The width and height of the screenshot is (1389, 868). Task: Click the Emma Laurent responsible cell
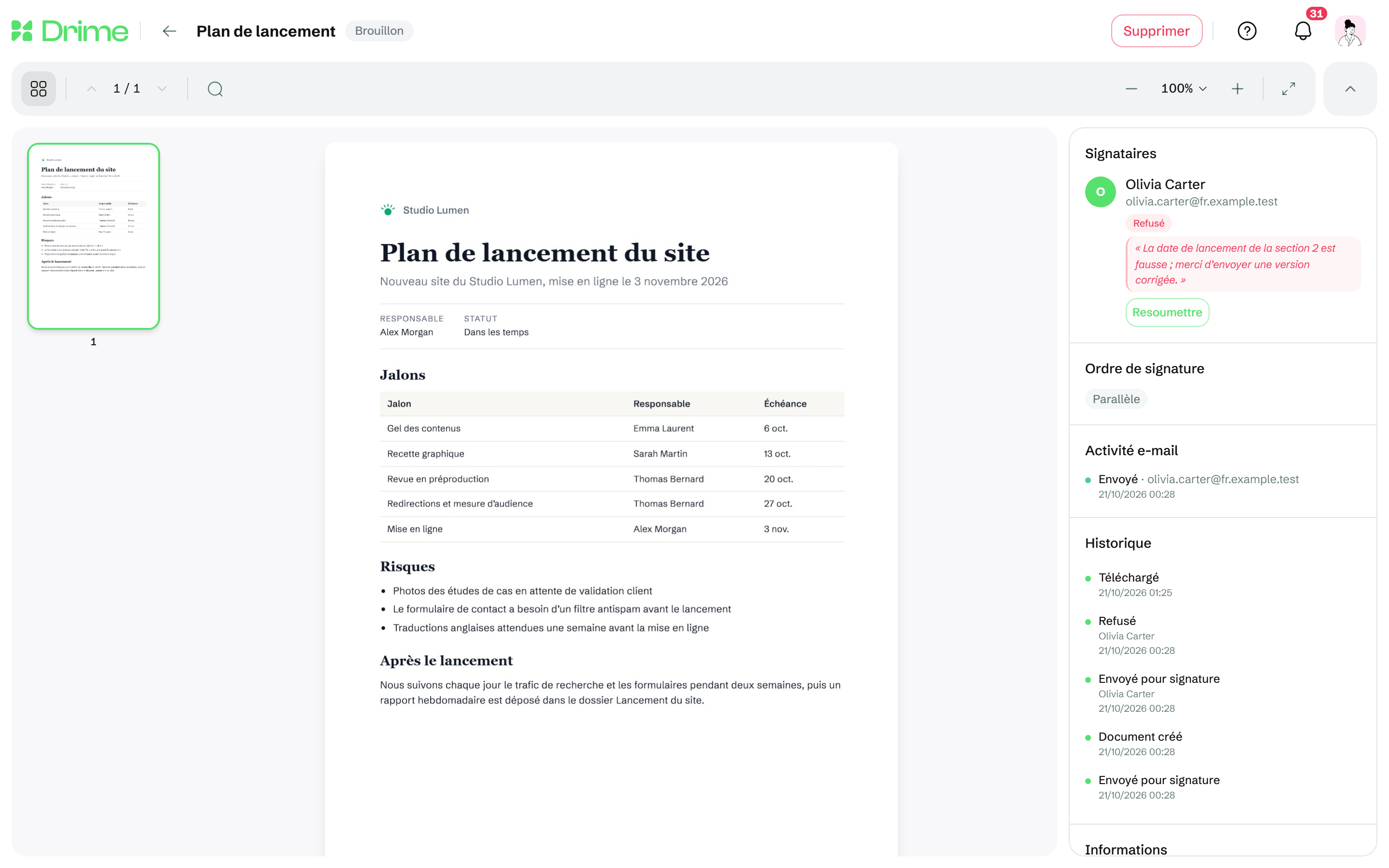(x=664, y=428)
